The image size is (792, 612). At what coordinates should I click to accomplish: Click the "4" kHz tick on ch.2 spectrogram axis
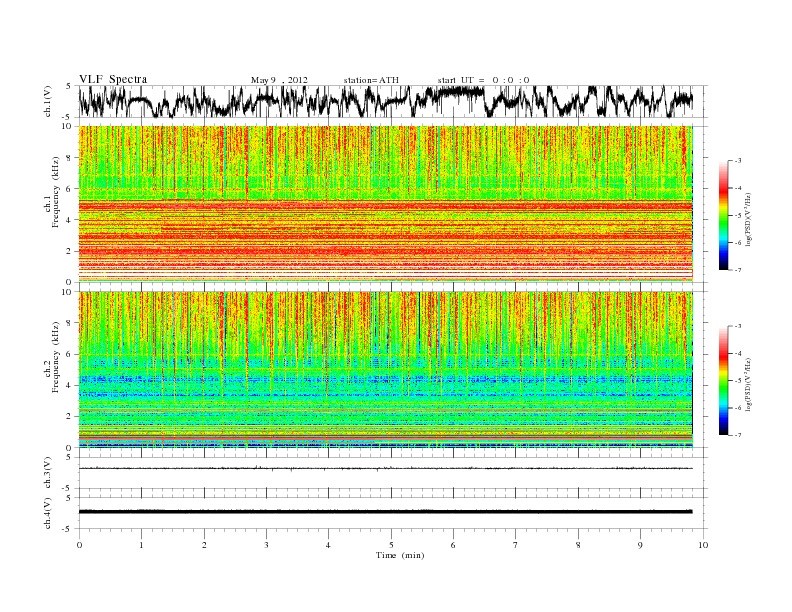tap(70, 385)
